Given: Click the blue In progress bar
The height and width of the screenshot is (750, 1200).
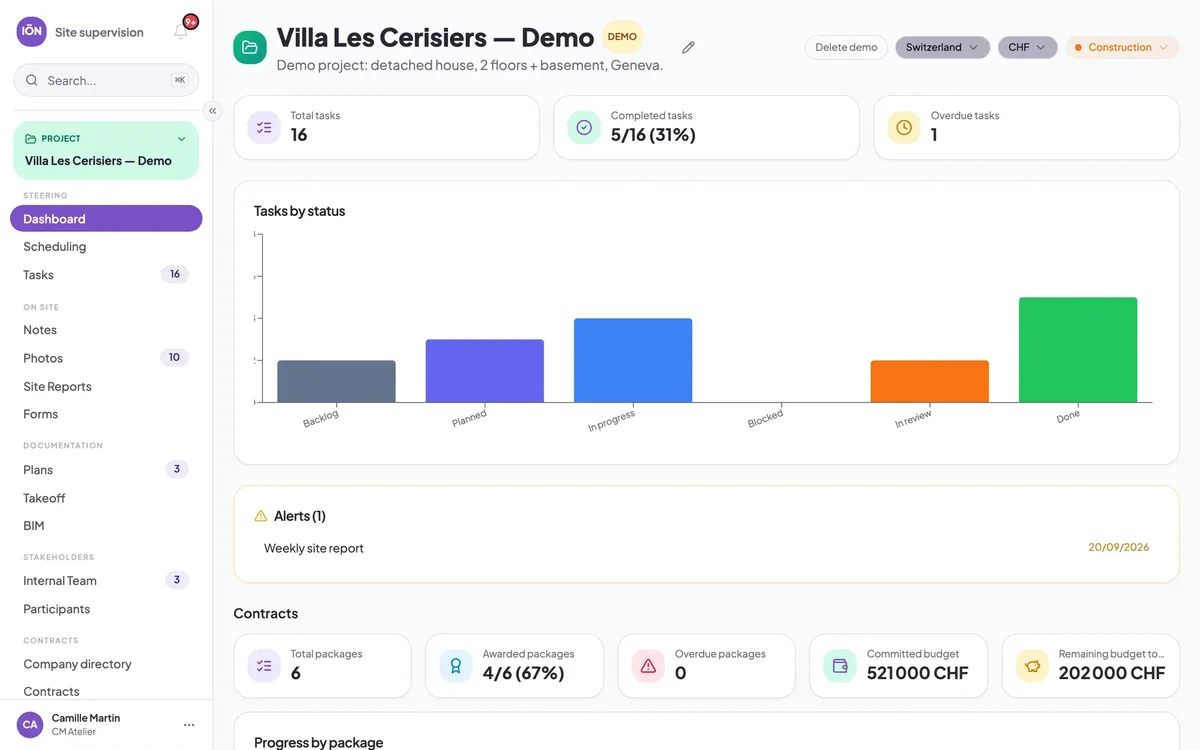Looking at the screenshot, I should point(633,360).
